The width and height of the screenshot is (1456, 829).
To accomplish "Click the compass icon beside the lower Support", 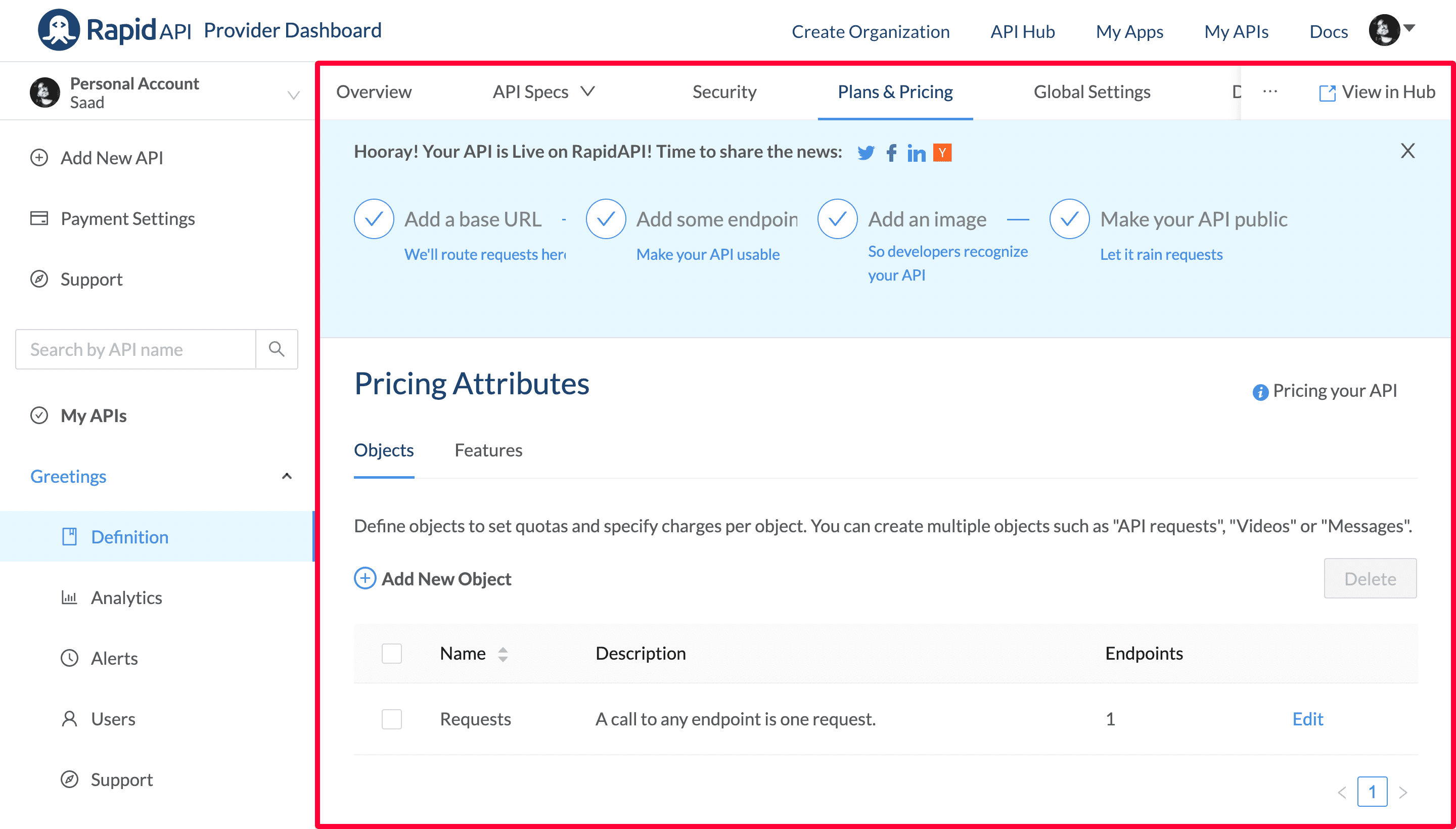I will [x=69, y=779].
